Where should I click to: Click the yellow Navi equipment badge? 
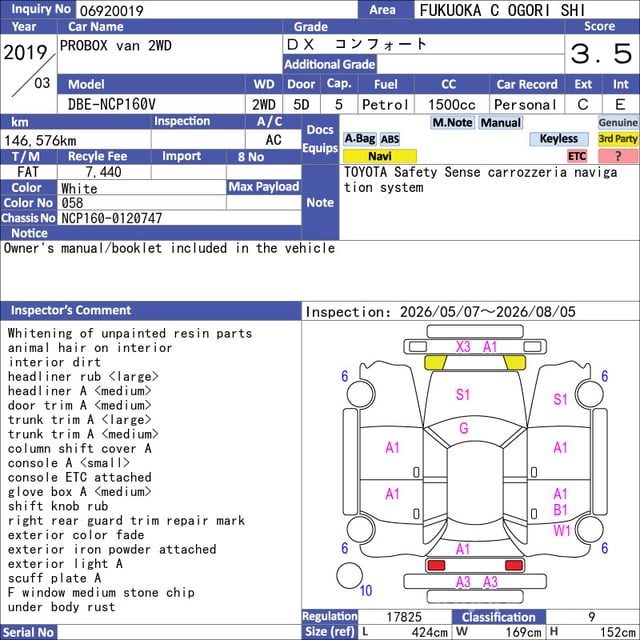[380, 156]
